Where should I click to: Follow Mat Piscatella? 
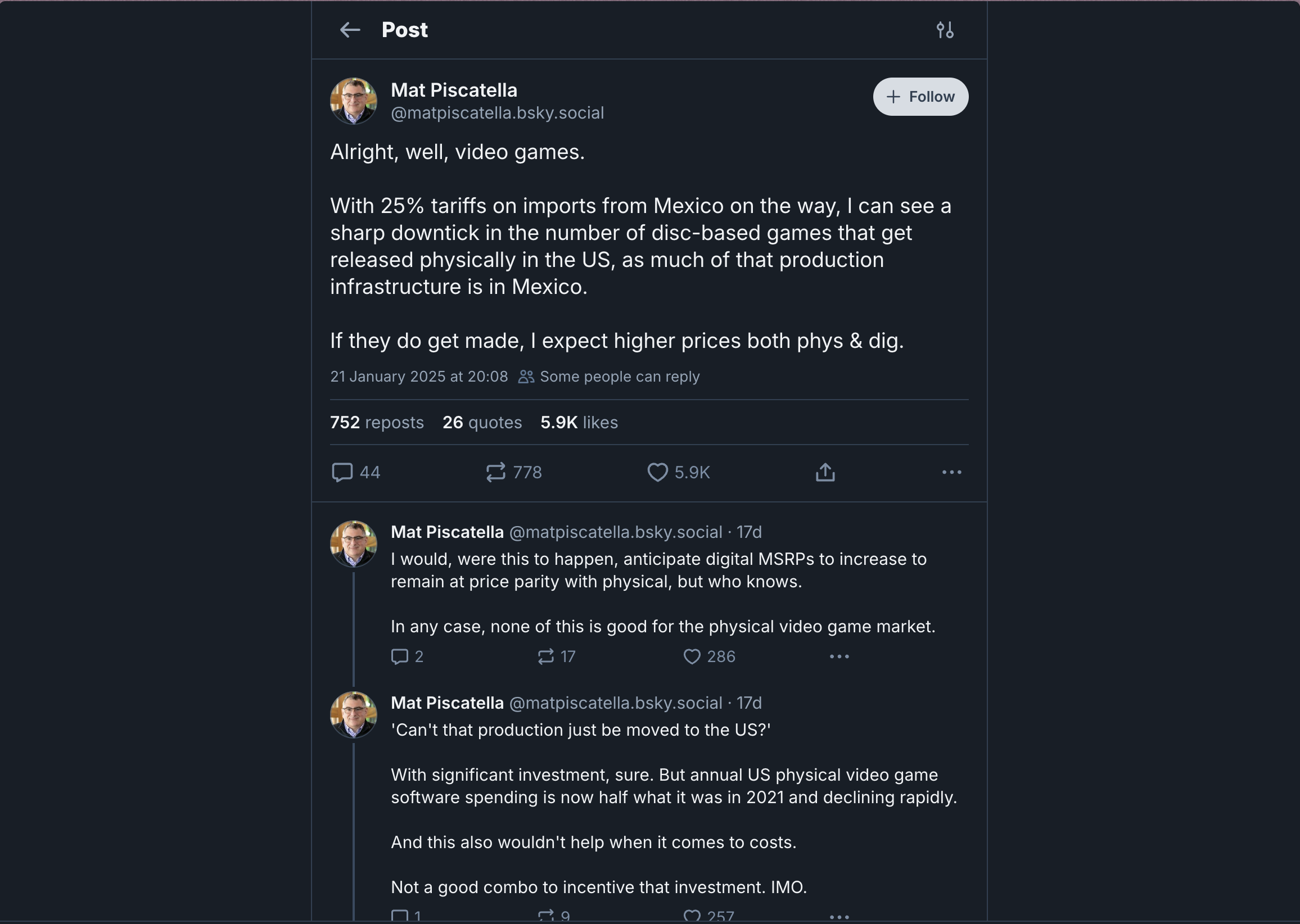coord(920,97)
